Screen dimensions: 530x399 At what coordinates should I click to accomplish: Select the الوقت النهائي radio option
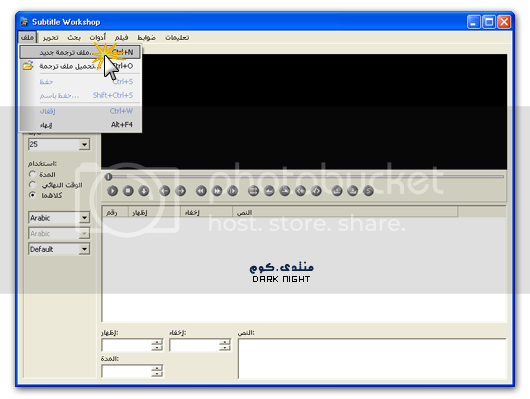click(x=32, y=185)
